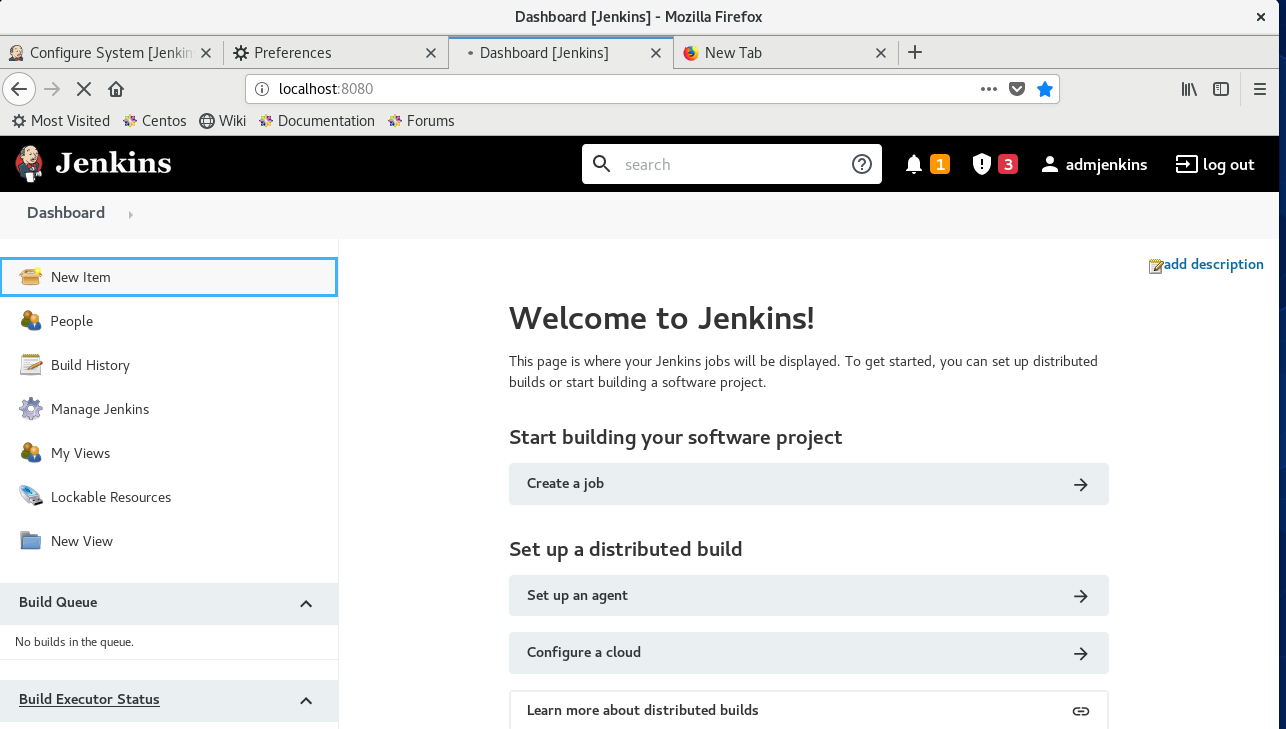Click the Jenkins title text in header
The width and height of the screenshot is (1286, 729).
113,163
